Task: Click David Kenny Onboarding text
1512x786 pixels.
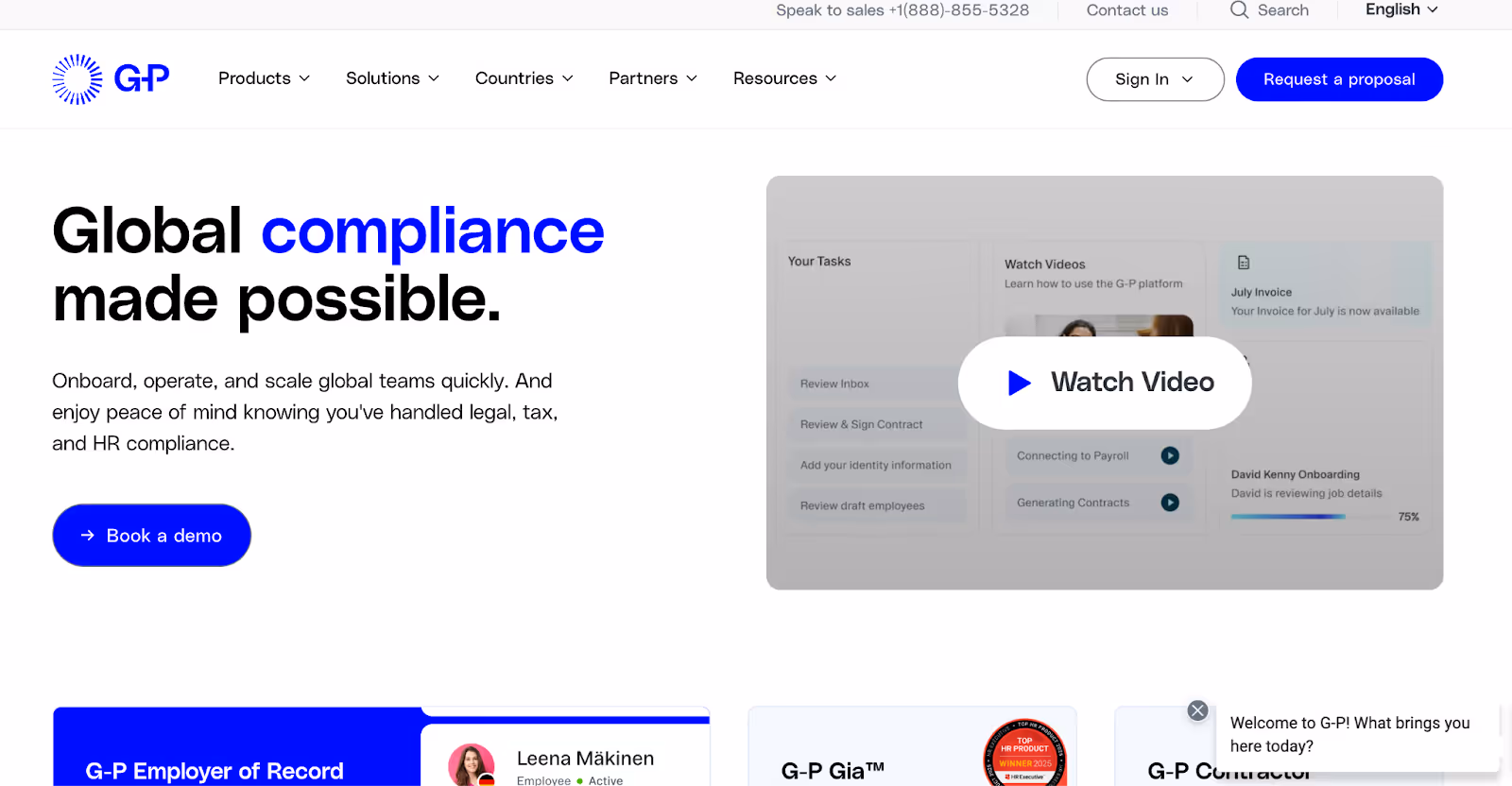Action: point(1296,474)
